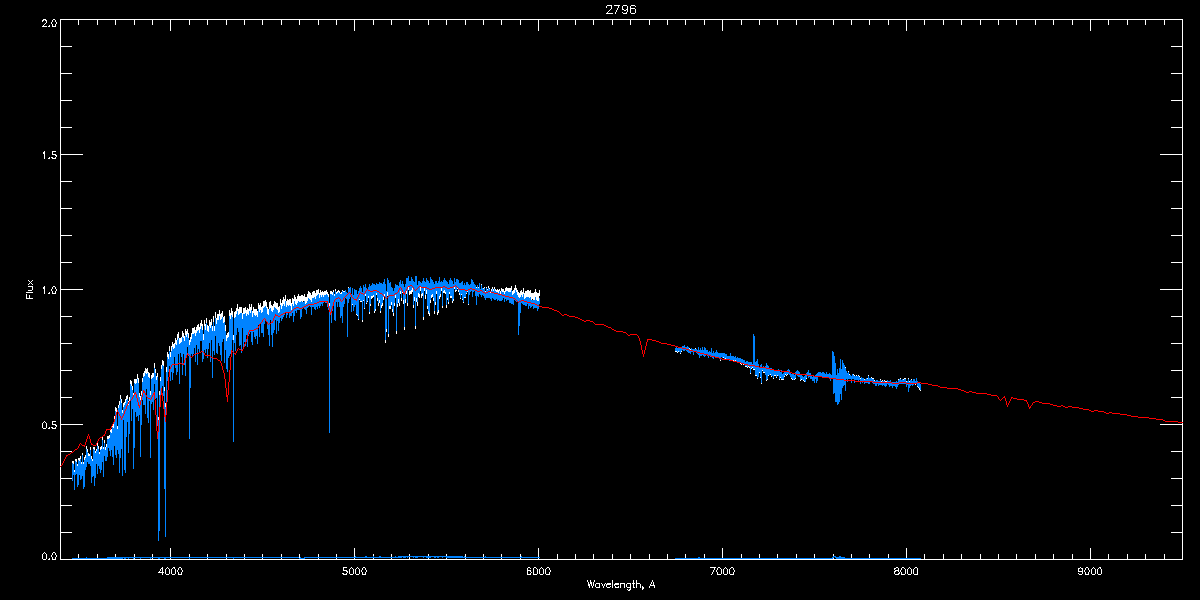Click the red model dip near 6560
This screenshot has height=600, width=1200.
[644, 346]
